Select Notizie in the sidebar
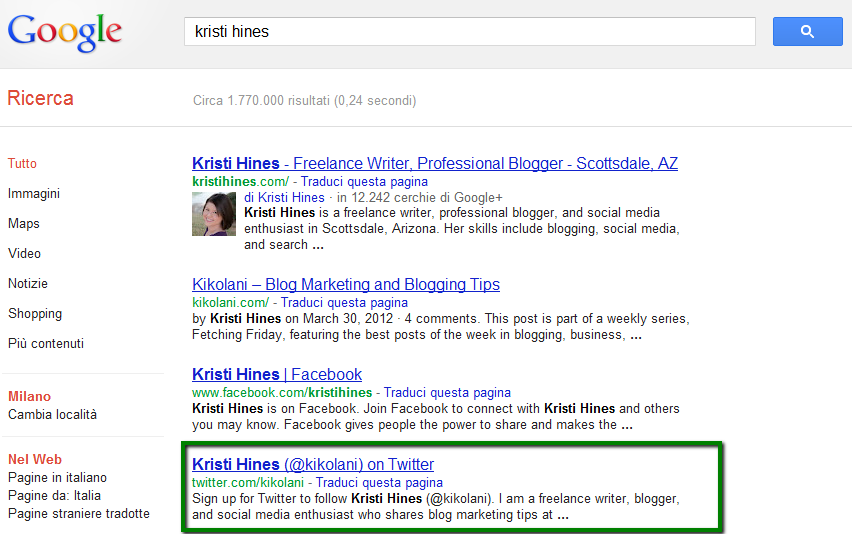The width and height of the screenshot is (852, 534). pyautogui.click(x=28, y=284)
